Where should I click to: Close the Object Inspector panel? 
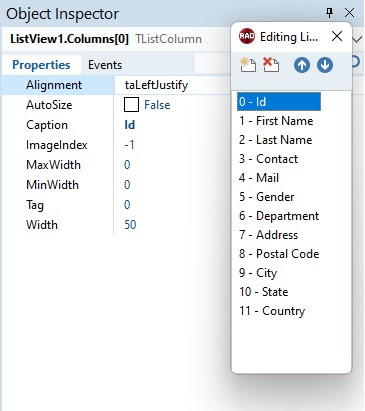click(x=350, y=13)
